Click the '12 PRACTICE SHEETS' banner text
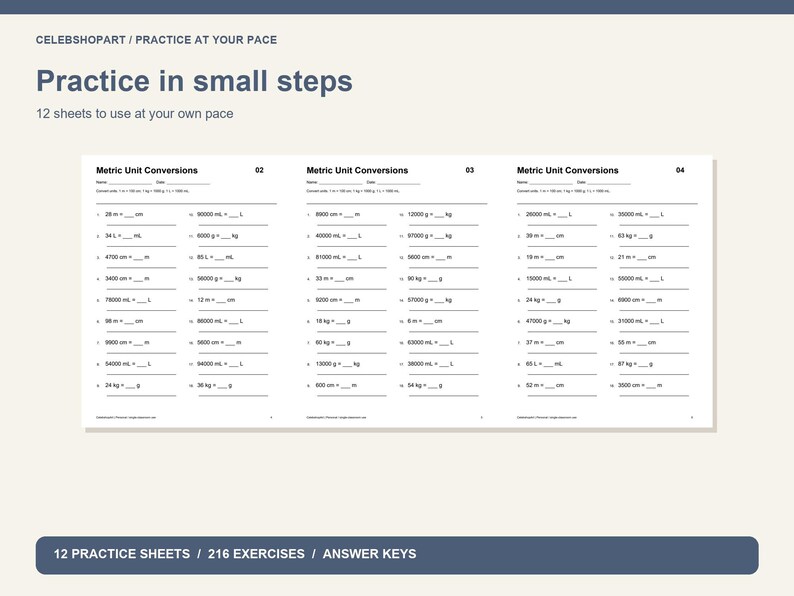 [x=122, y=554]
